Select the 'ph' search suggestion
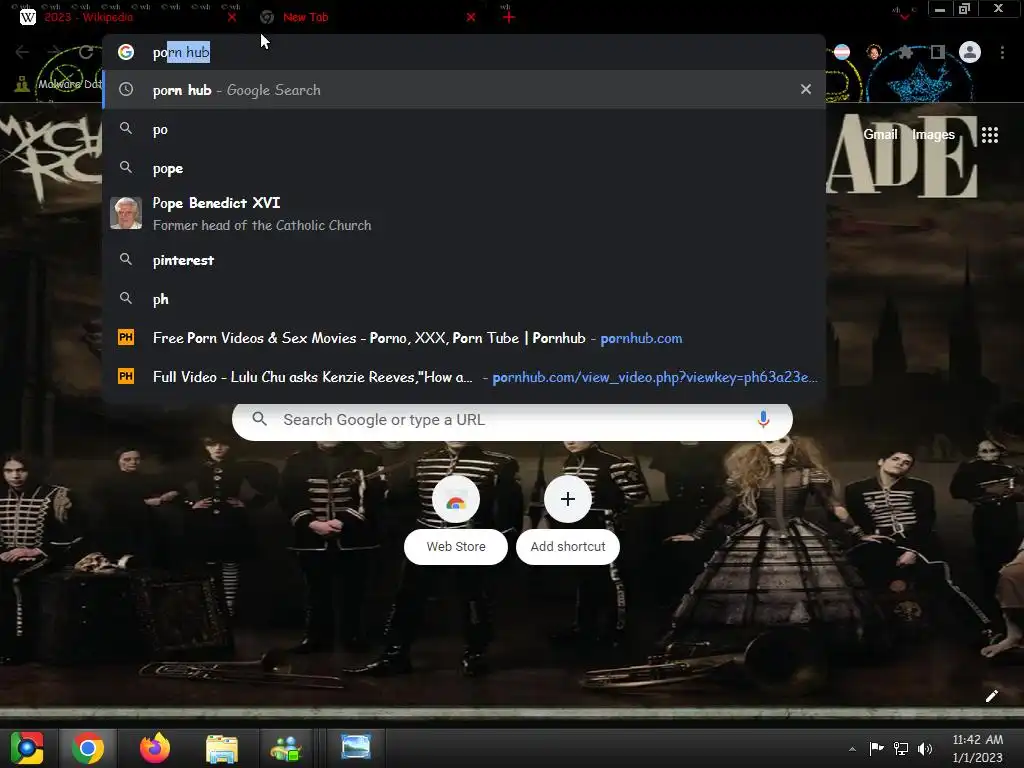 [x=464, y=299]
